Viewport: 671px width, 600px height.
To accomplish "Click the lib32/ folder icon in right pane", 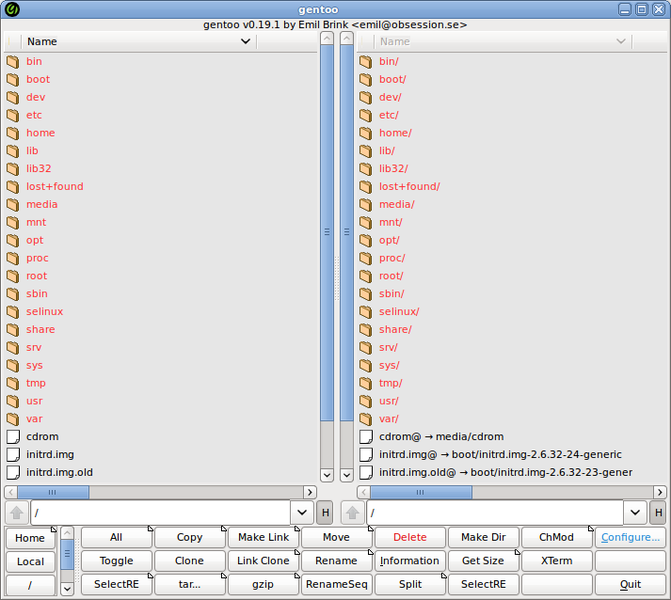I will click(x=366, y=169).
